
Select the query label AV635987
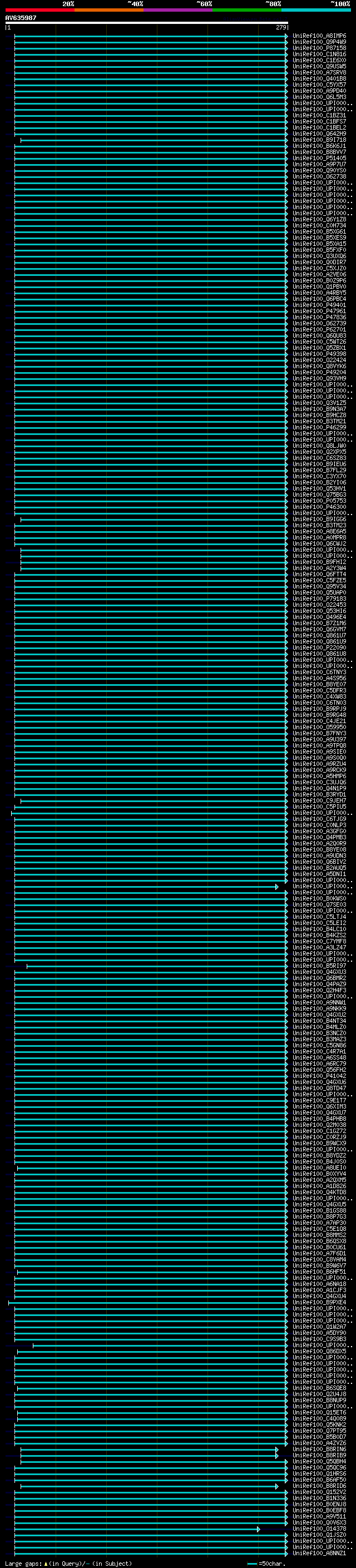pyautogui.click(x=21, y=18)
